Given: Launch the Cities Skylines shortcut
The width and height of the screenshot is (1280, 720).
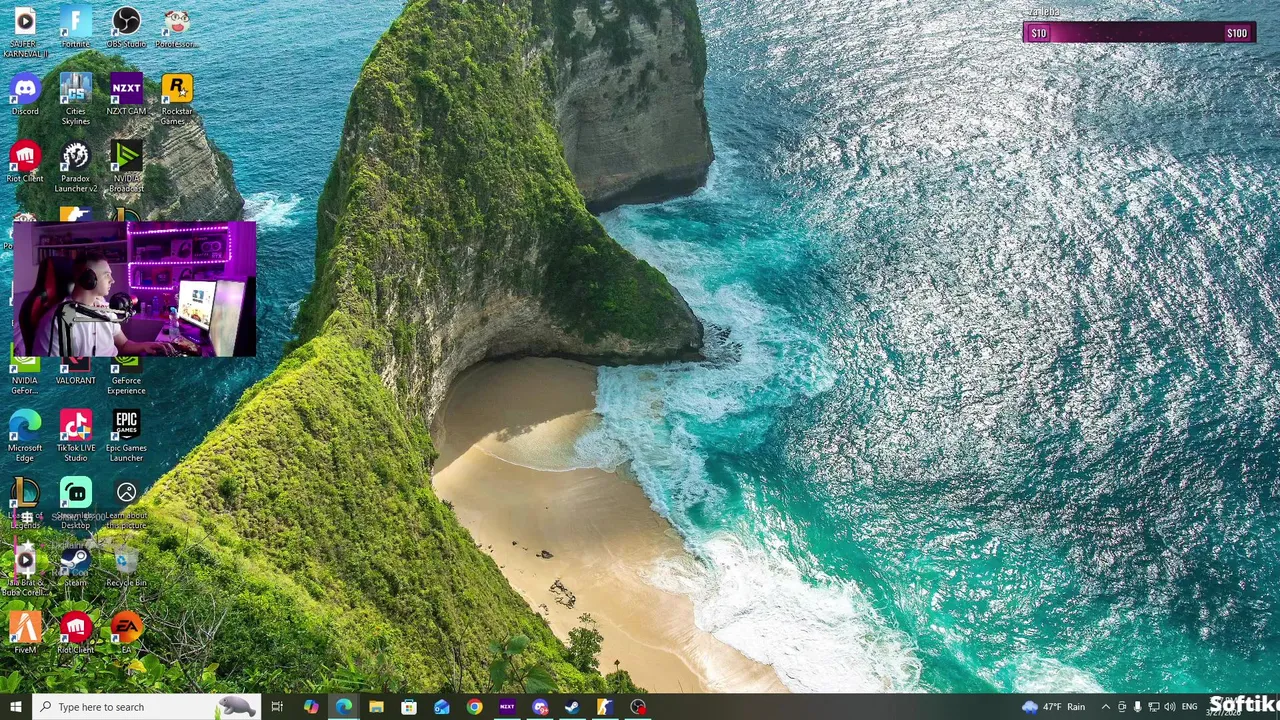Looking at the screenshot, I should (x=75, y=99).
